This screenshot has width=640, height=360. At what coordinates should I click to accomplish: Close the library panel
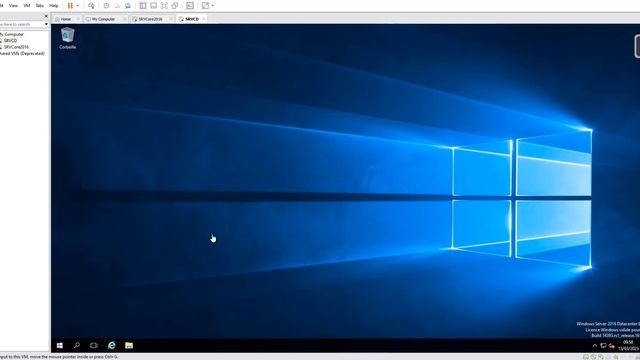click(x=46, y=16)
